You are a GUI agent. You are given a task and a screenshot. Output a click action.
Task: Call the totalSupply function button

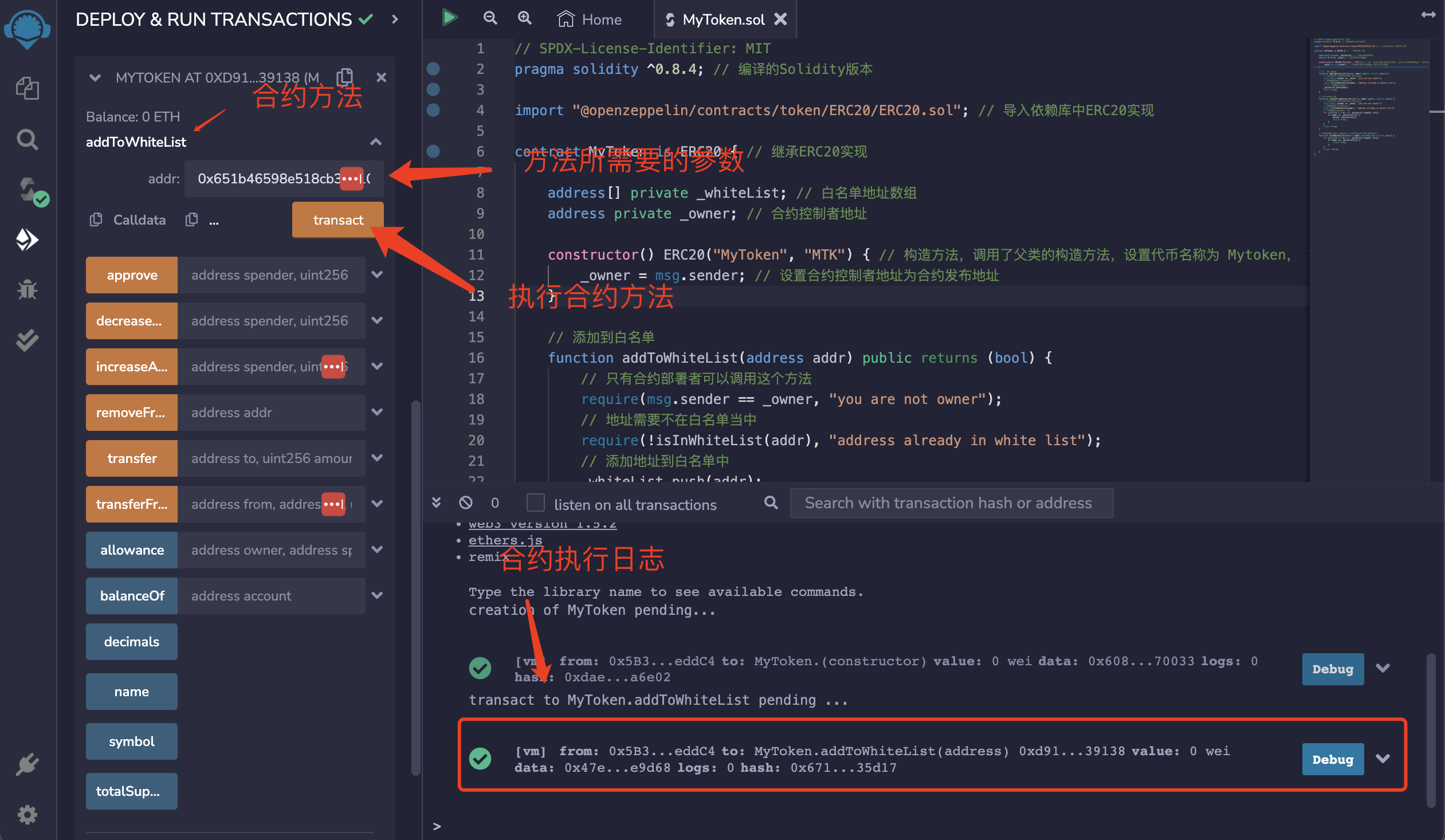[x=132, y=791]
